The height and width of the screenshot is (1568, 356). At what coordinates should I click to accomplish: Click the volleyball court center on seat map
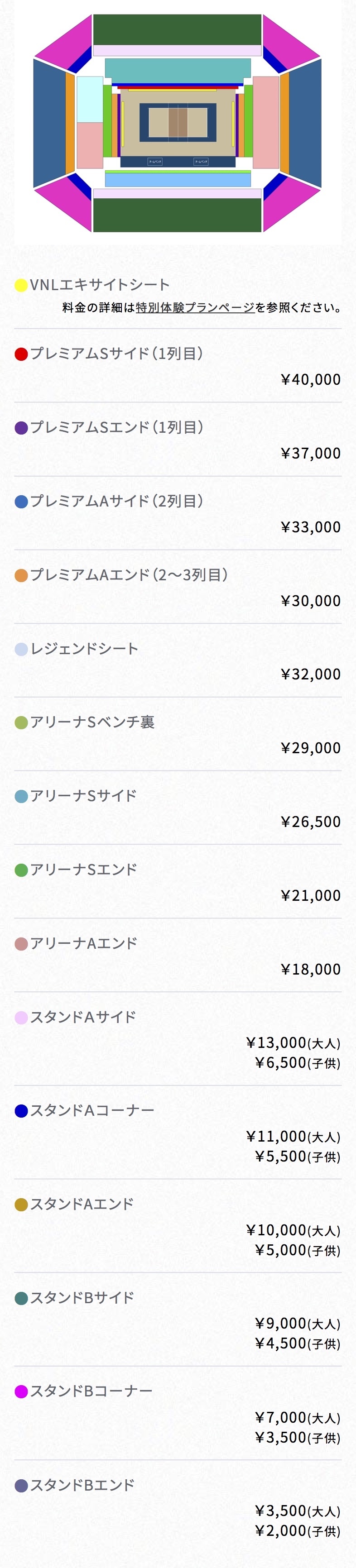coord(178,122)
